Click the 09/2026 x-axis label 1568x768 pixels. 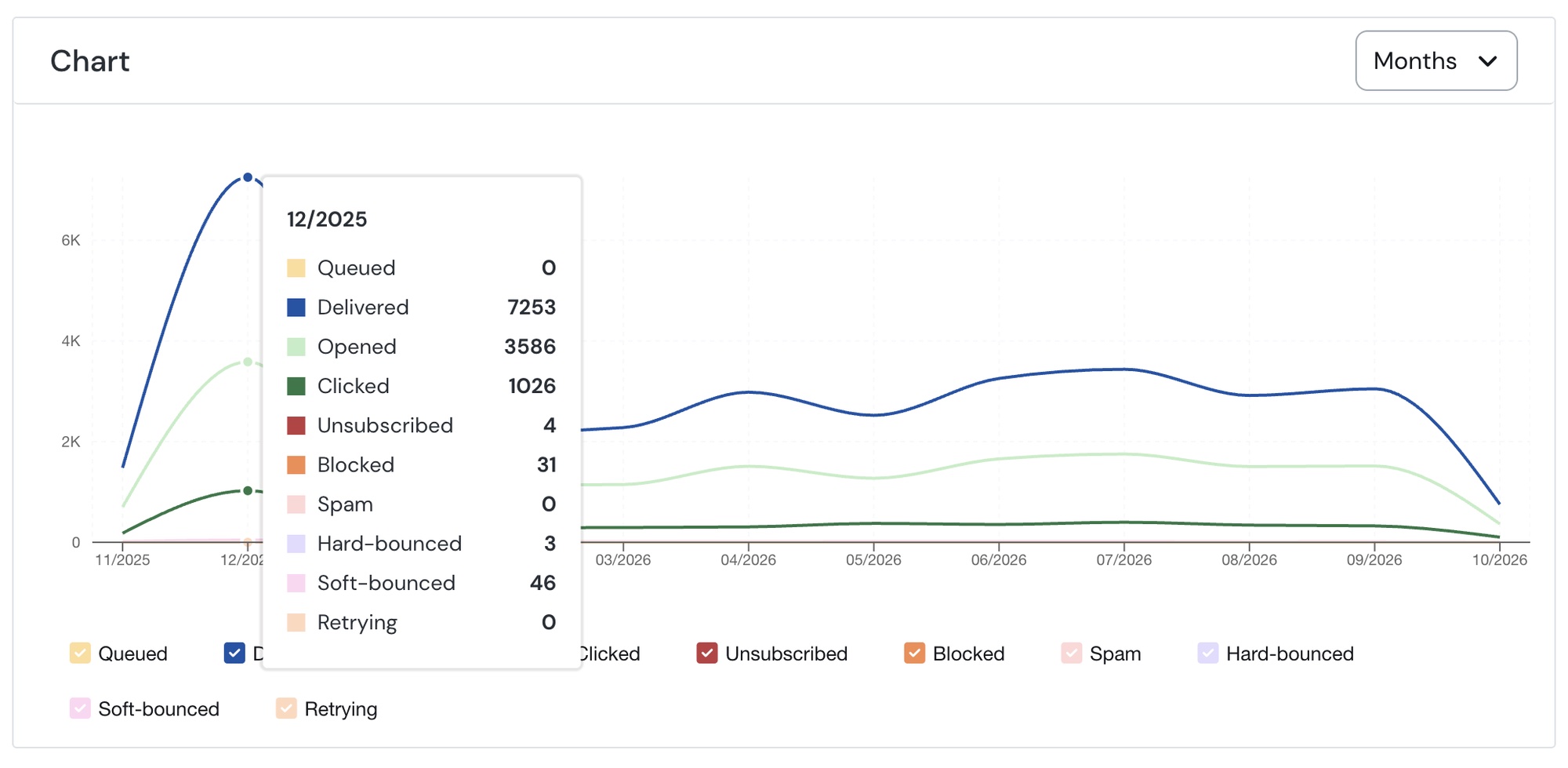1374,560
